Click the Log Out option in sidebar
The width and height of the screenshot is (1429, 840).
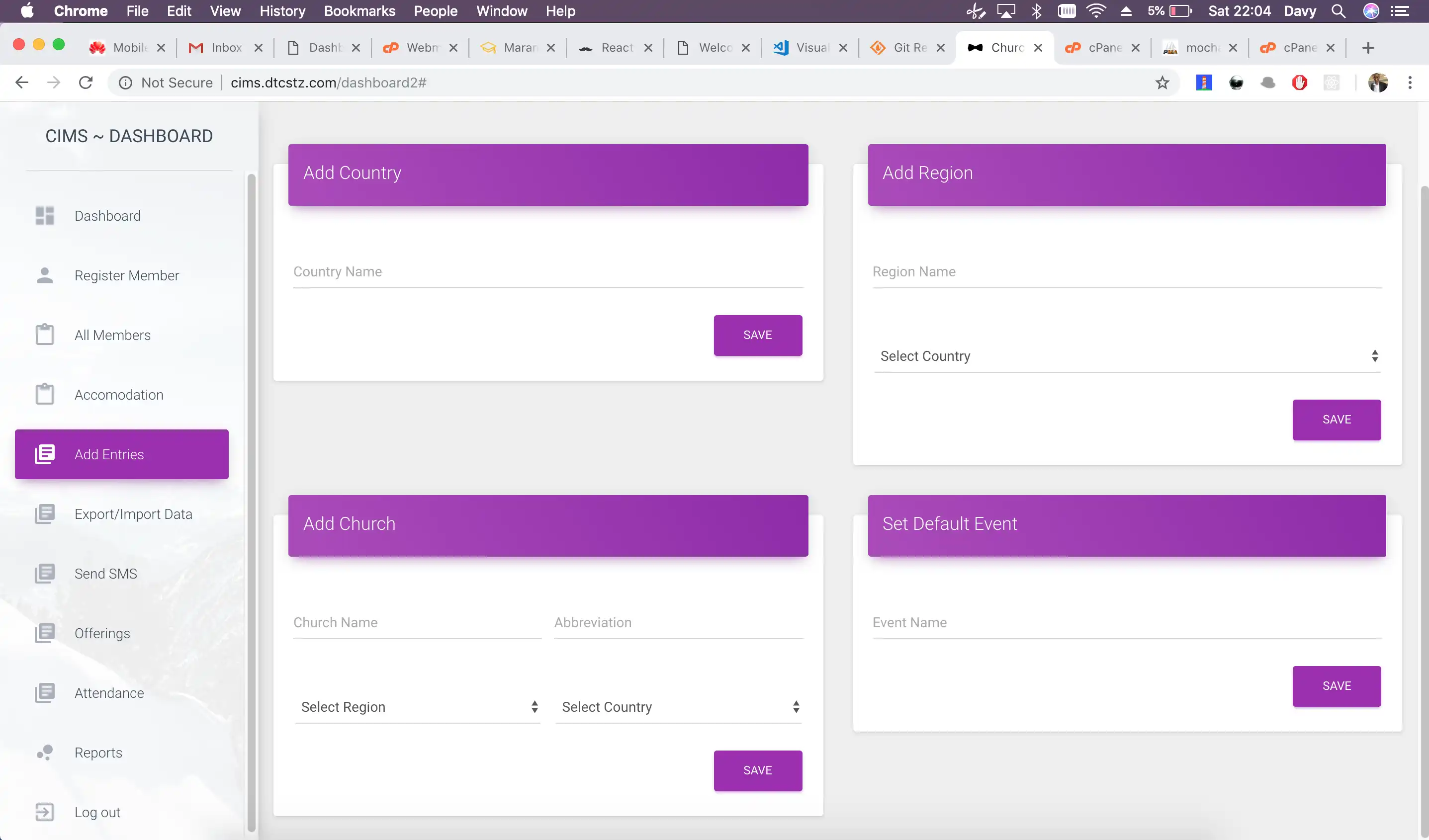point(97,812)
